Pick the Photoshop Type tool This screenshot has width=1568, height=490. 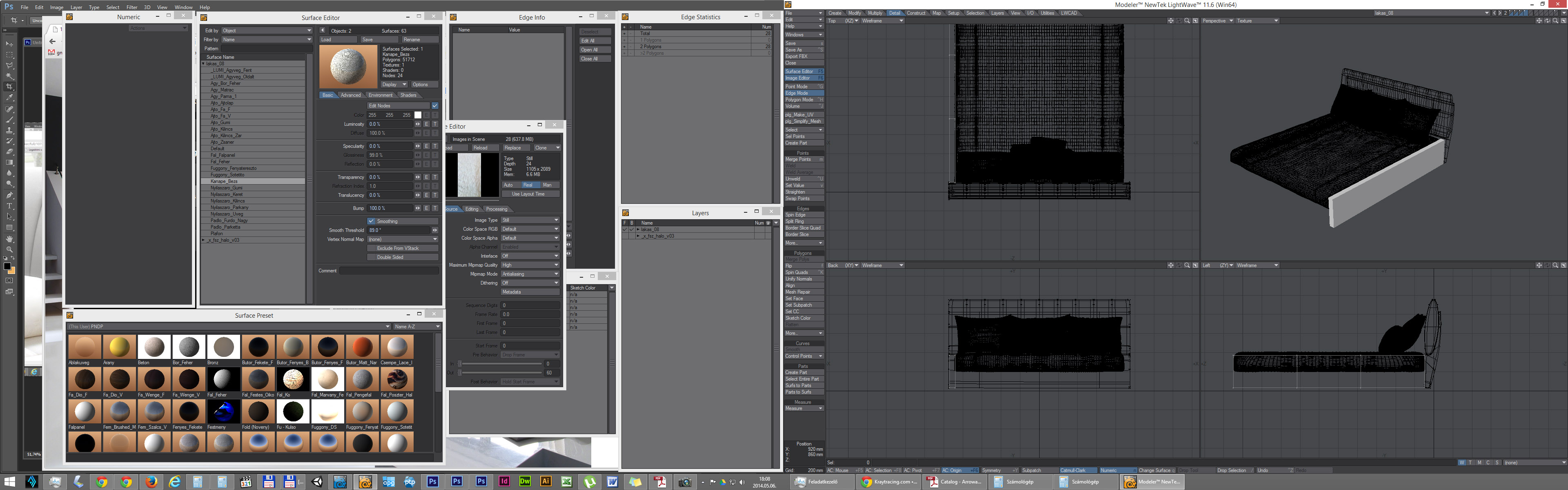9,206
